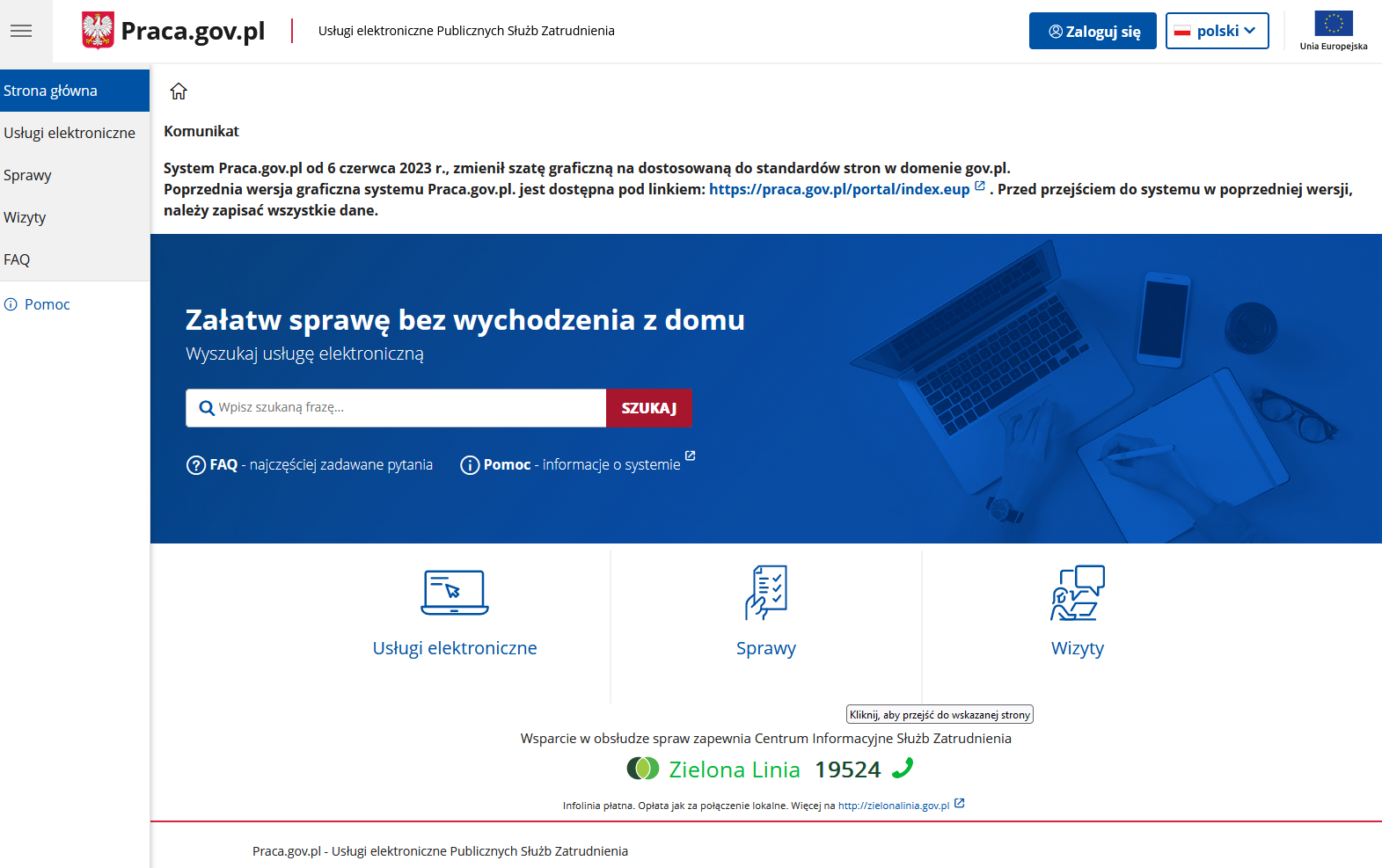Open Usługi elektroniczne in sidebar menu

75,133
